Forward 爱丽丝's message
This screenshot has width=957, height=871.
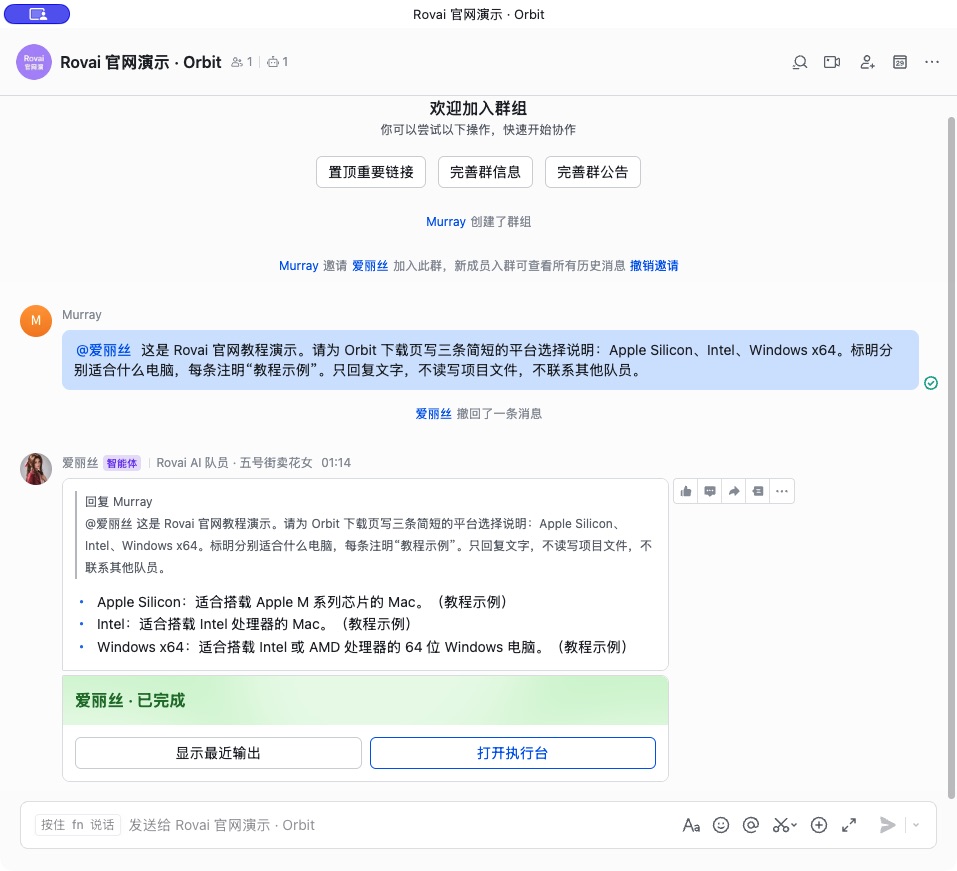(734, 491)
